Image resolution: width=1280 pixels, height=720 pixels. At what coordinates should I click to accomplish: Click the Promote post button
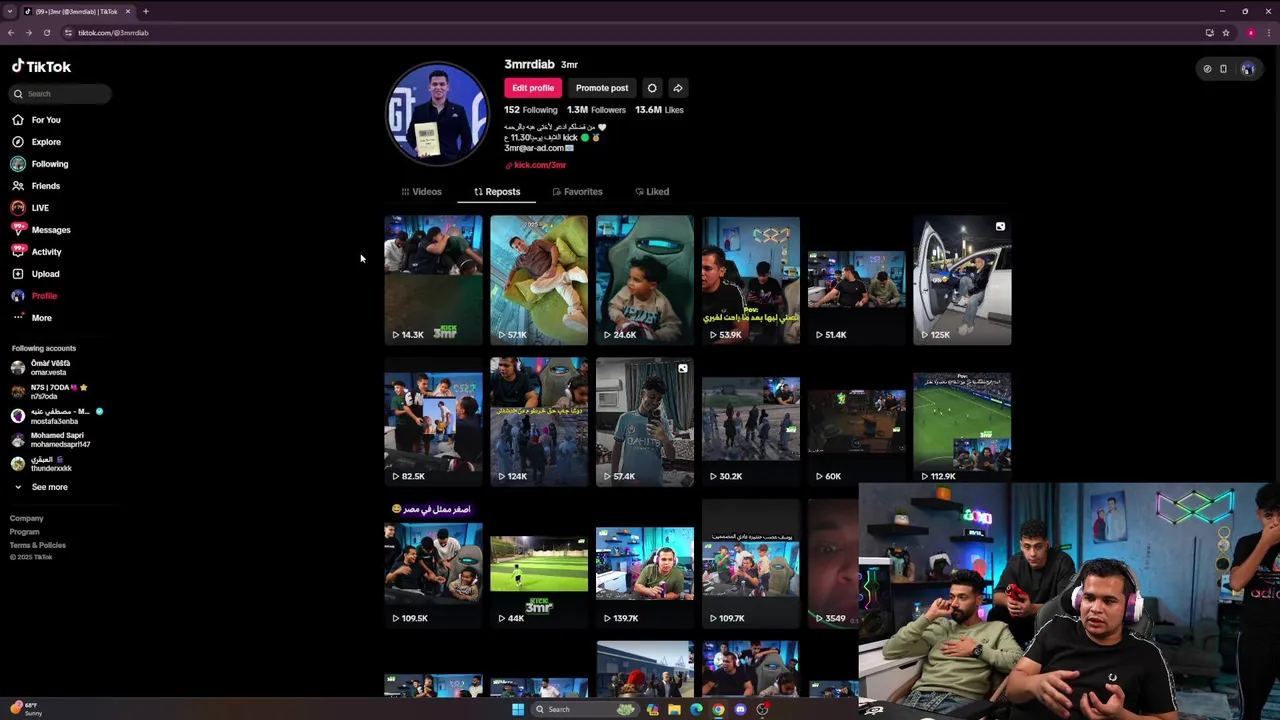click(x=602, y=88)
